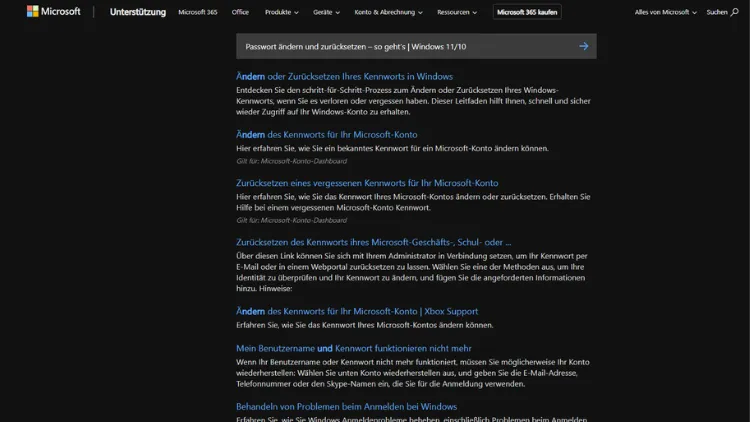Open the Xbox Support password link
The width and height of the screenshot is (750, 422).
(x=357, y=311)
